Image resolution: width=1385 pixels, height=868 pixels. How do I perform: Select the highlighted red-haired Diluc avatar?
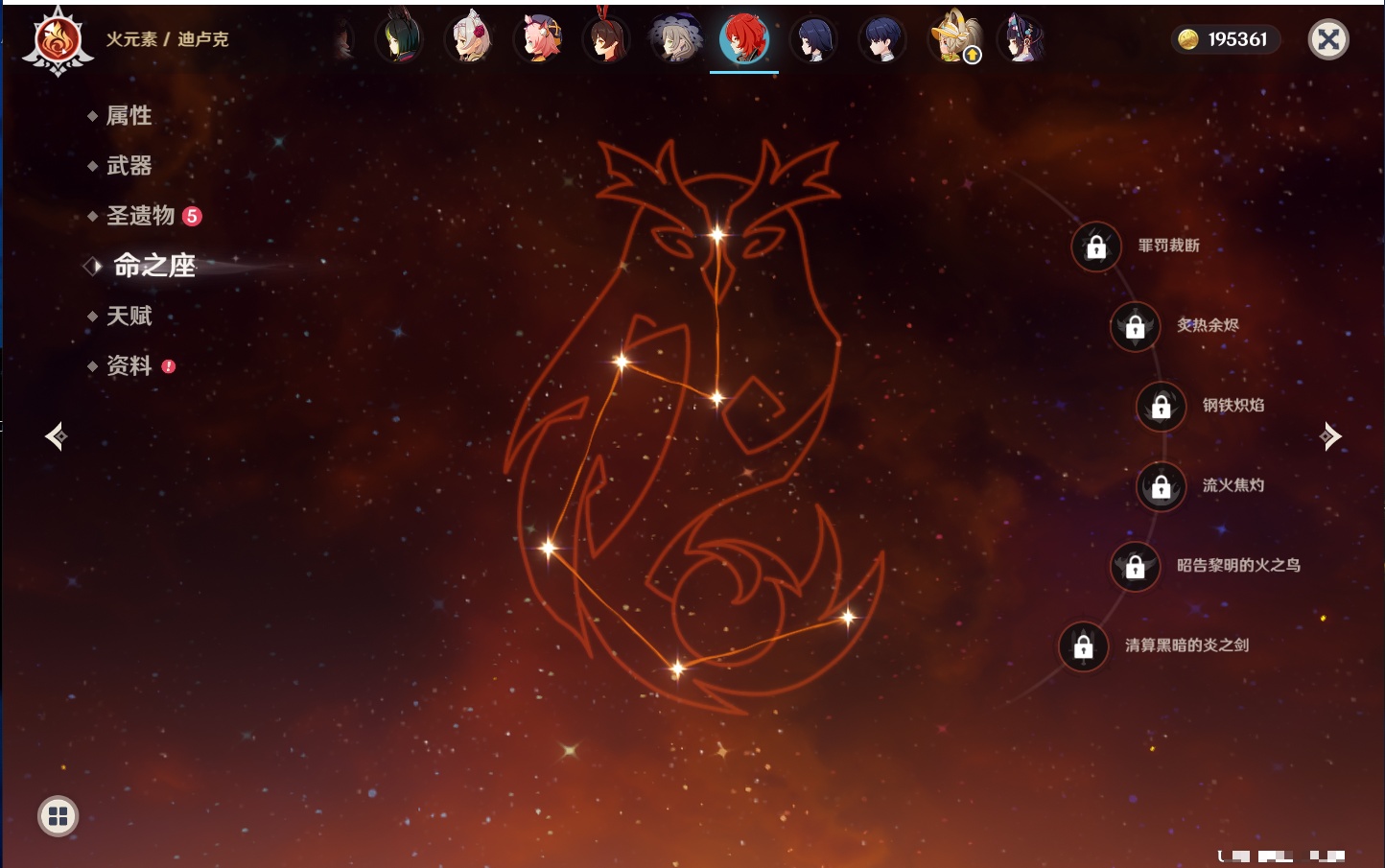point(744,39)
